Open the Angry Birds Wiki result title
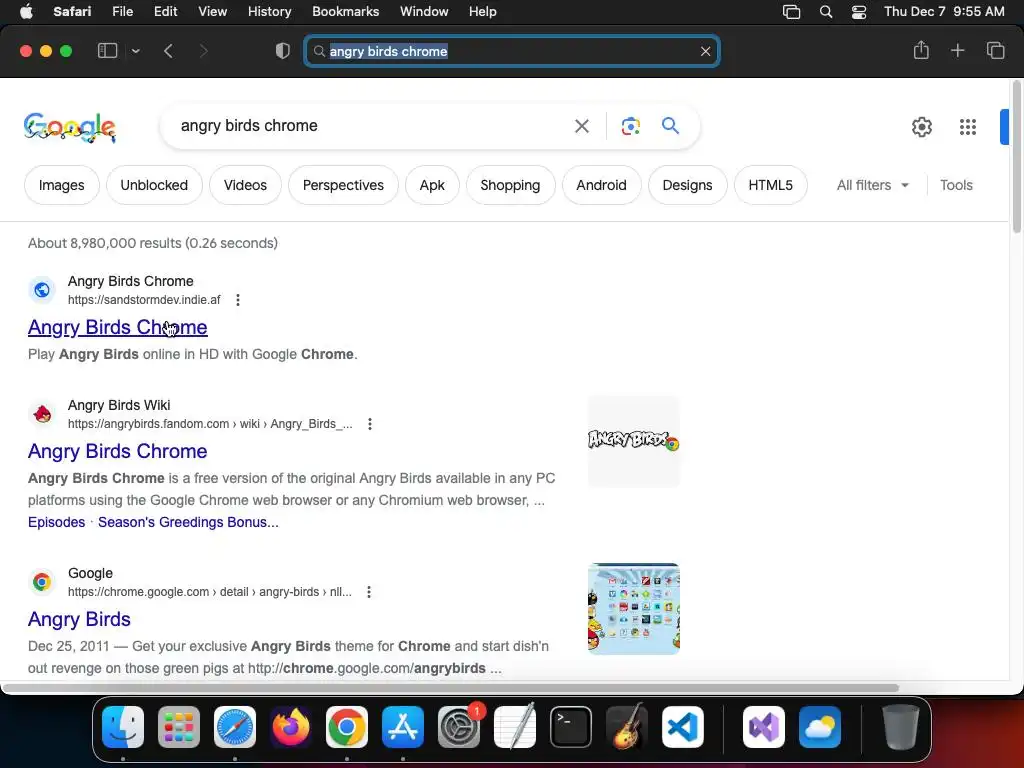Viewport: 1024px width, 768px height. coord(118,451)
